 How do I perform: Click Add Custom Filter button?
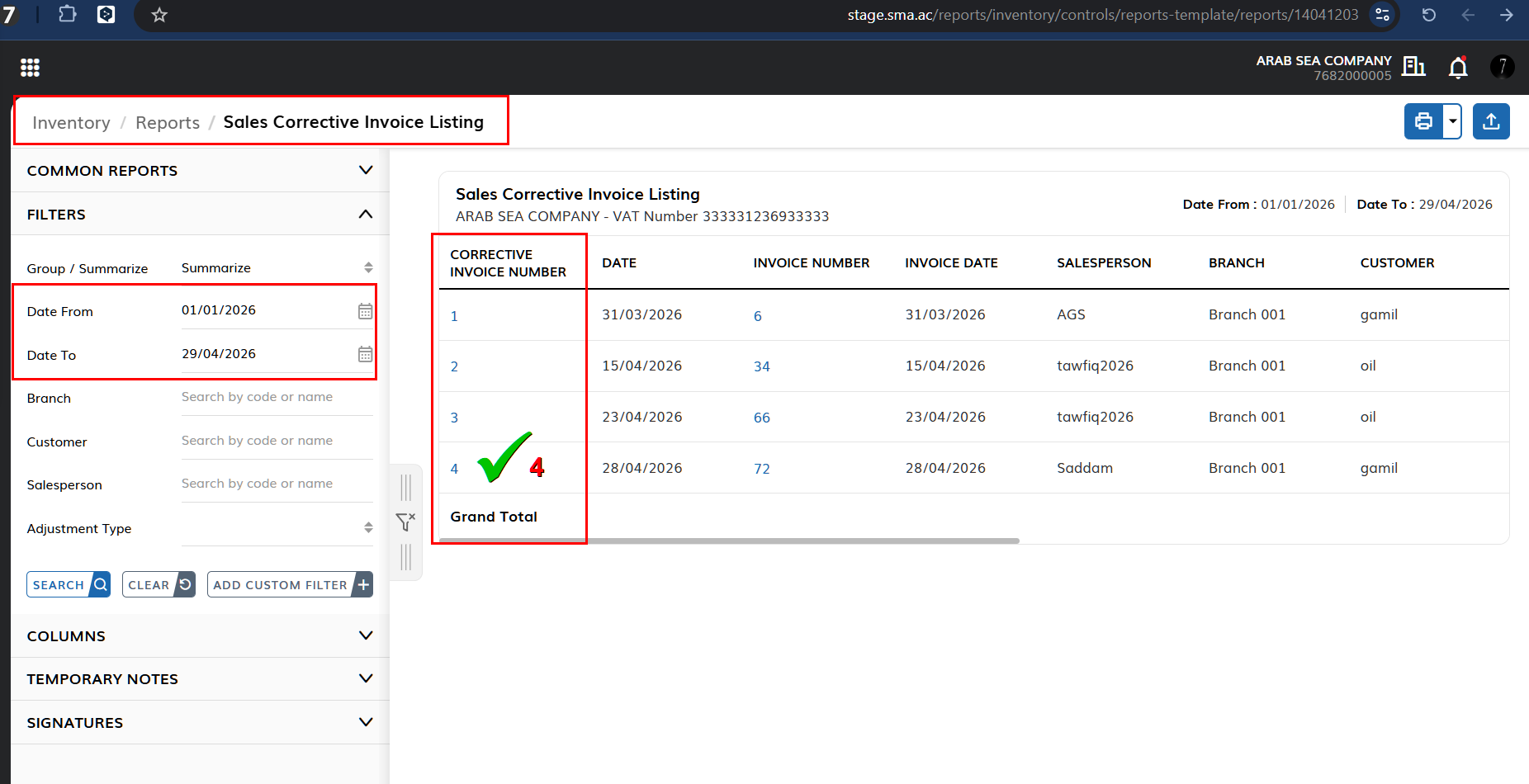290,584
